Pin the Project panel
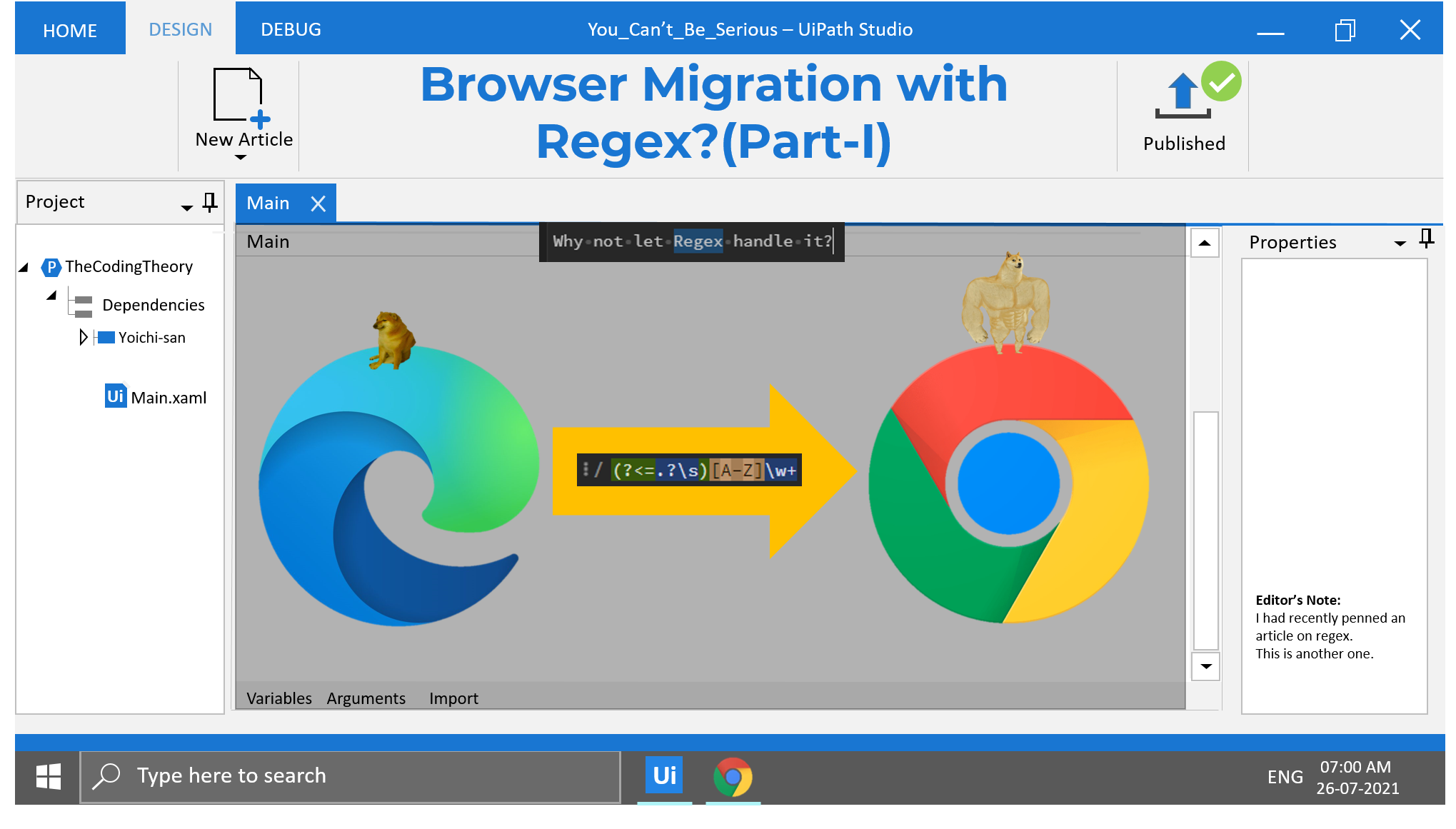The width and height of the screenshot is (1456, 829). click(210, 202)
